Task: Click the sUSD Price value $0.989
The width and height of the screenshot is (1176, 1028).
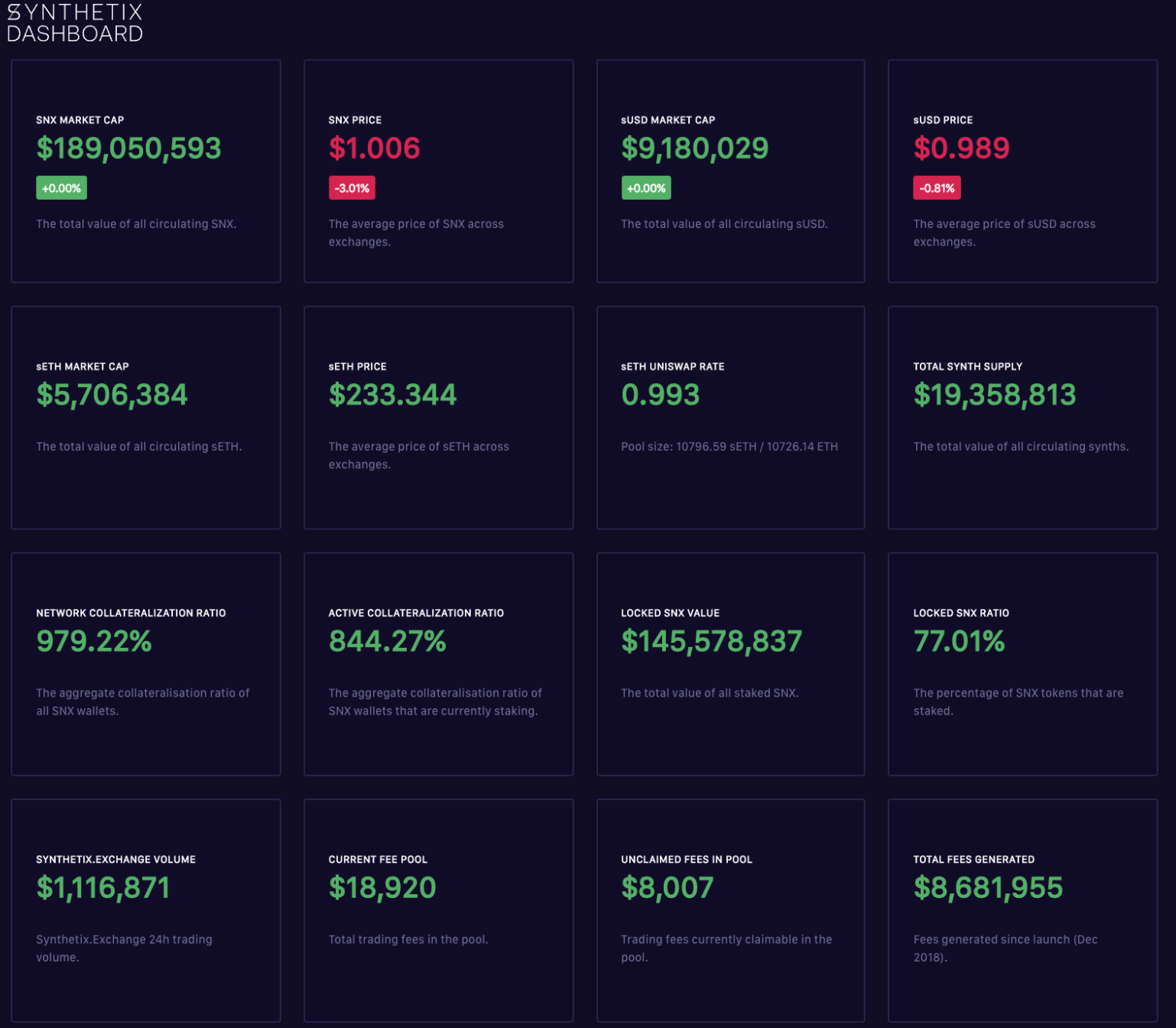Action: point(961,148)
